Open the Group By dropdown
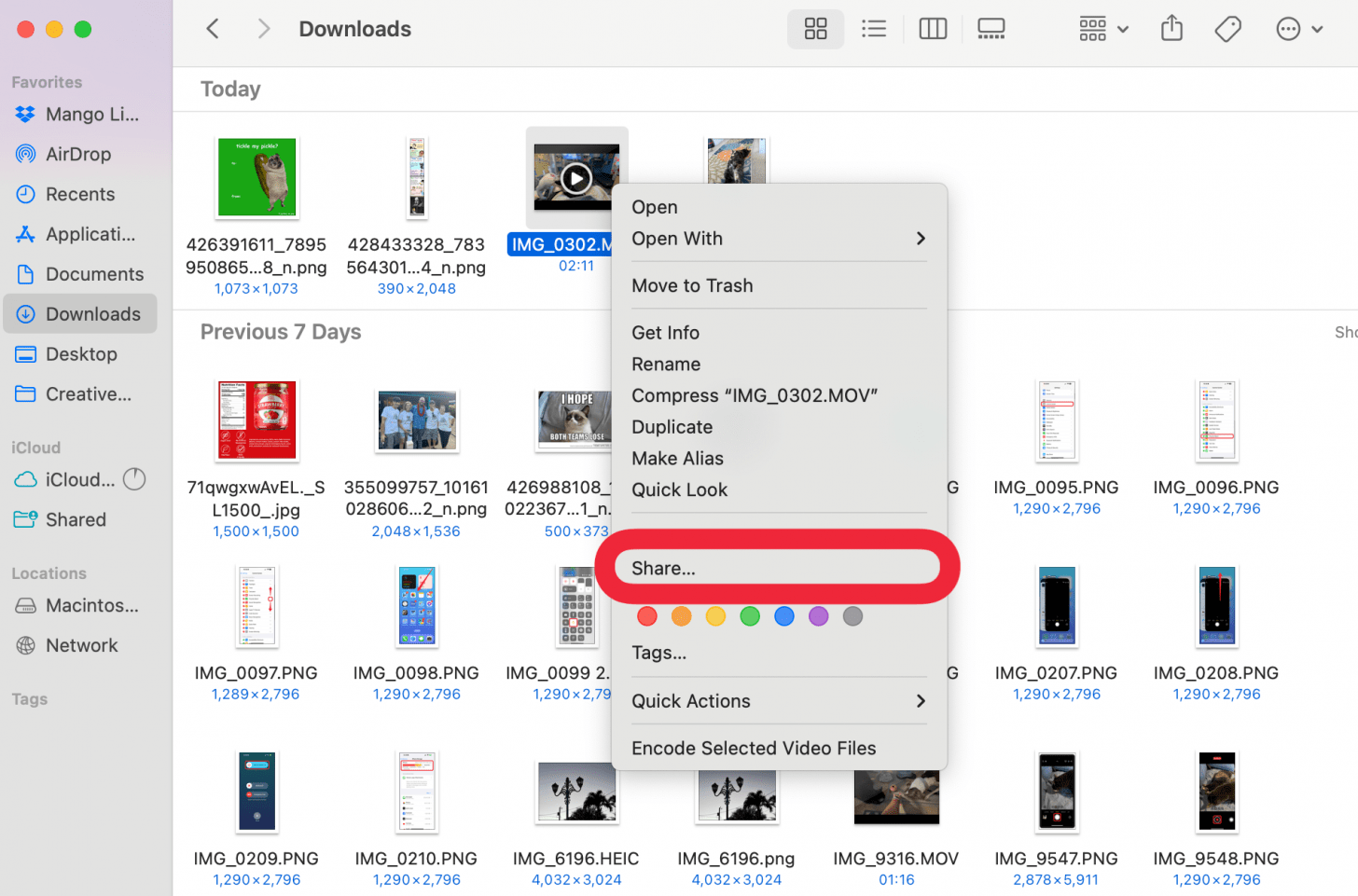 (x=1103, y=29)
